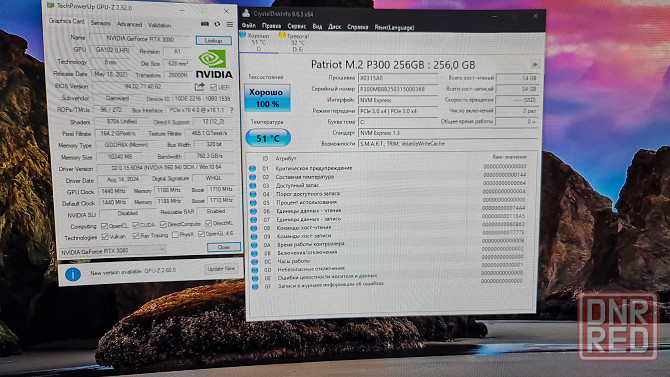This screenshot has width=670, height=377.
Task: Click BIOS version share/export icon
Action: tap(199, 87)
